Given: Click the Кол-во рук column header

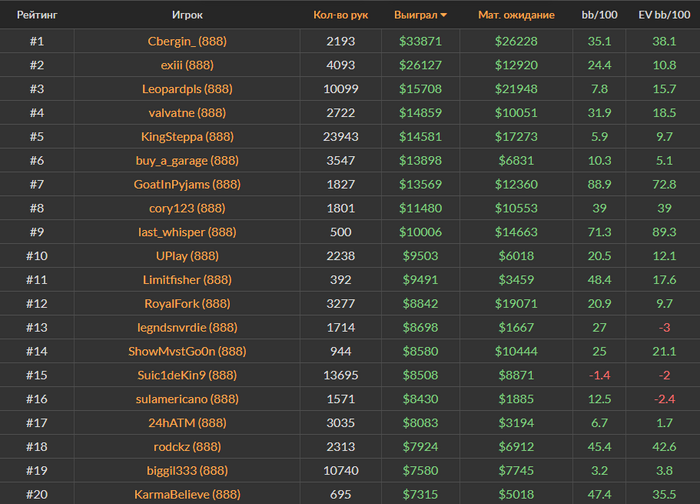Looking at the screenshot, I should [x=340, y=15].
